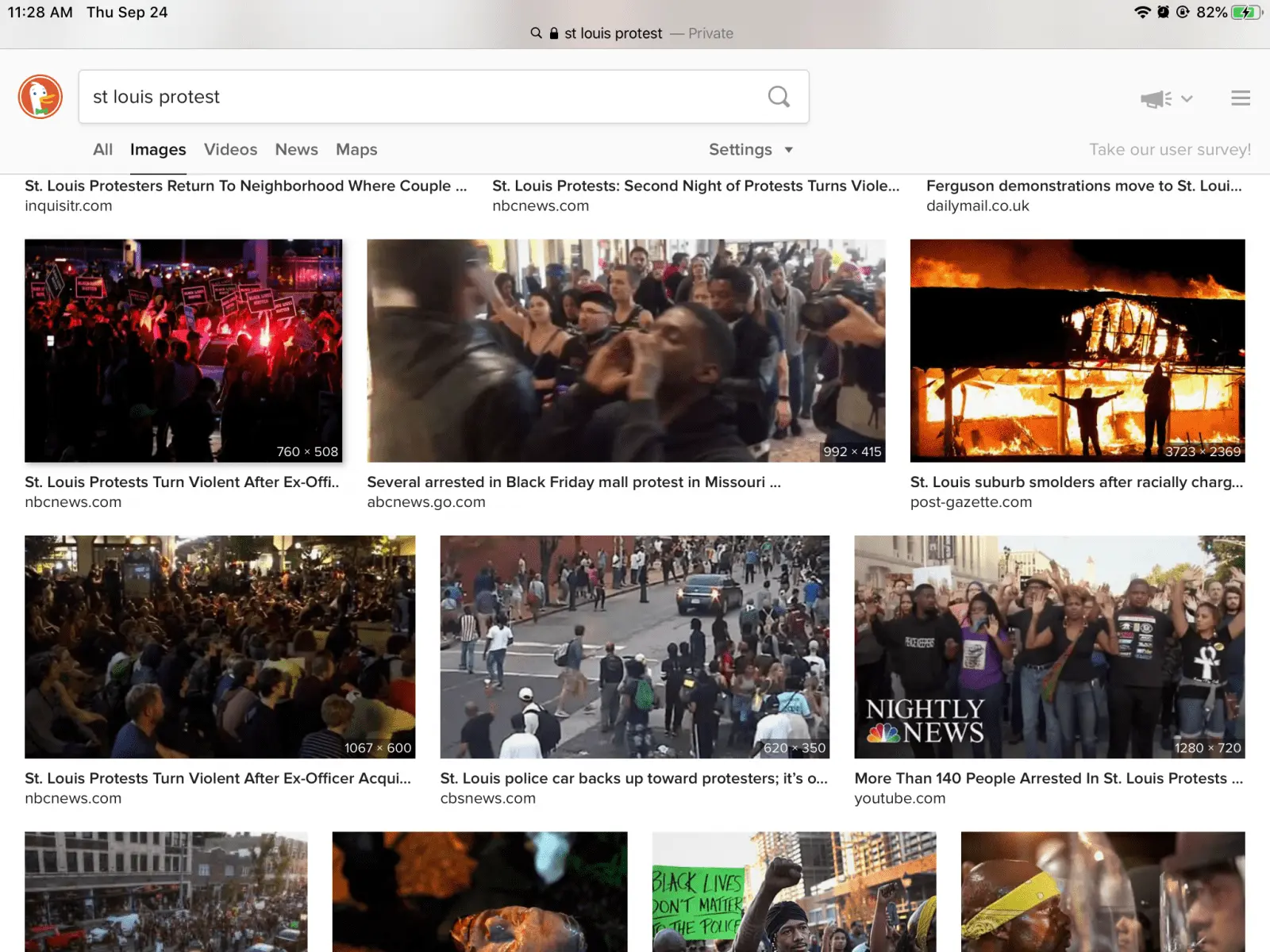Open the hamburger menu icon
Viewport: 1270px width, 952px height.
coord(1240,98)
